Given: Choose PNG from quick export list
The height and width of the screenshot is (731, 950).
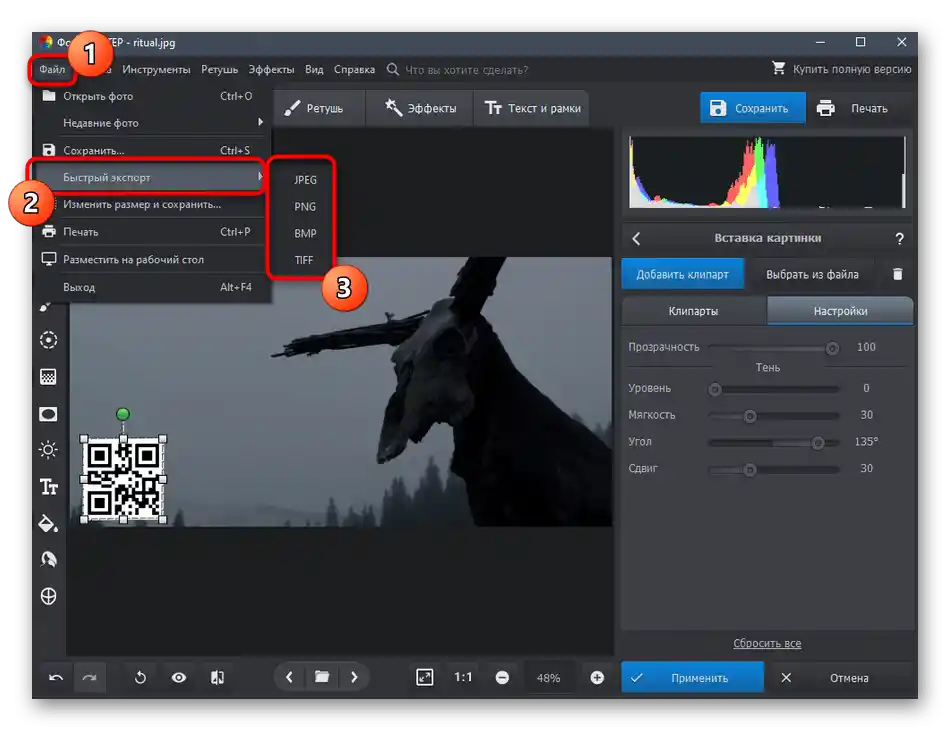Looking at the screenshot, I should [x=305, y=207].
